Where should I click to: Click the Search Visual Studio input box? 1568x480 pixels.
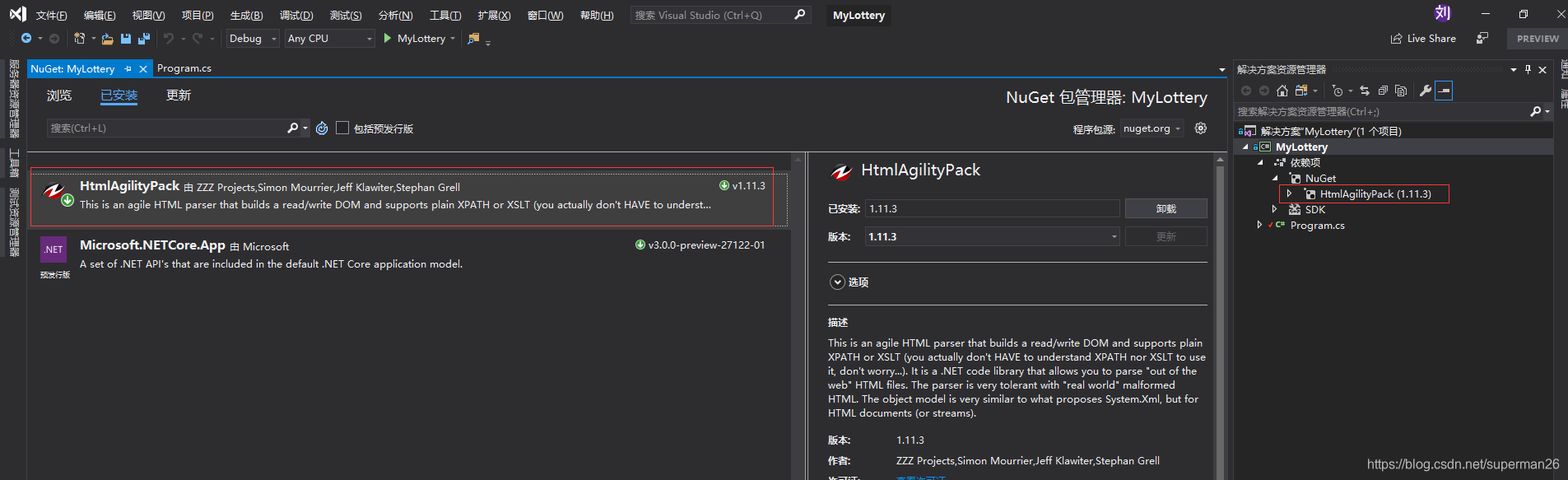713,15
